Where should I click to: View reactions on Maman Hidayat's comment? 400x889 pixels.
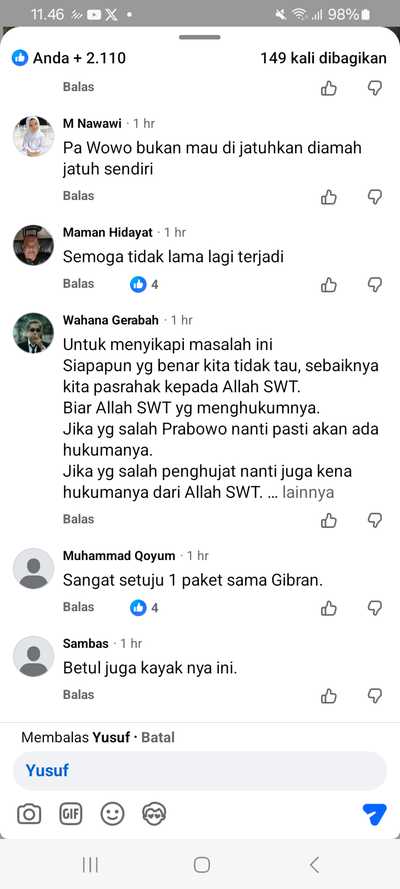[144, 284]
